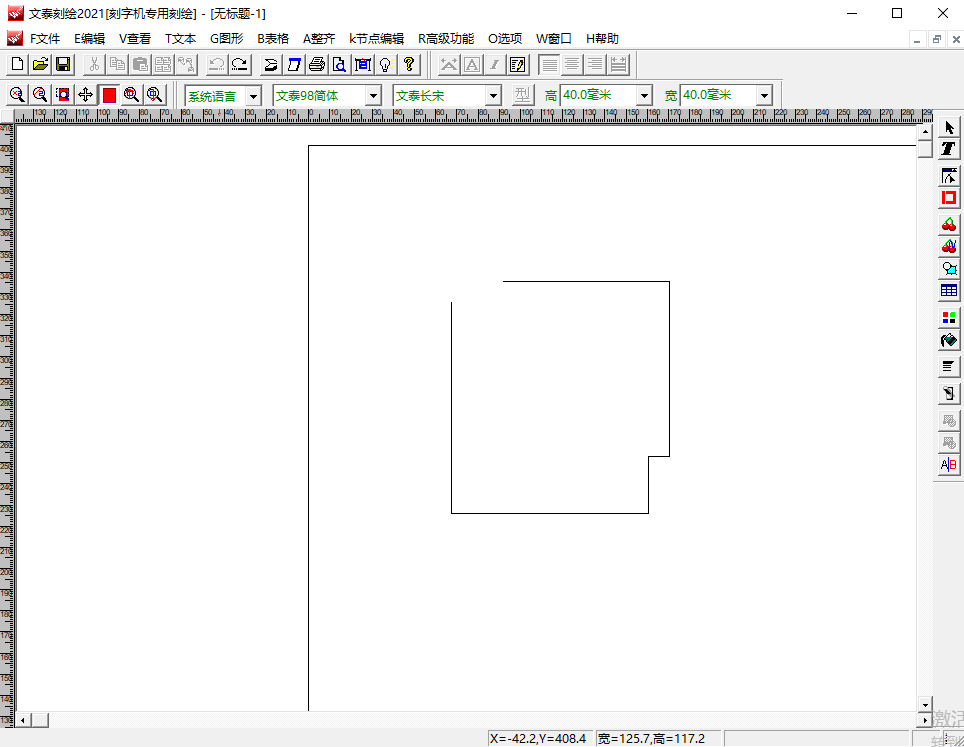Open print preview with the magnifier page icon
The height and width of the screenshot is (747, 964).
(x=339, y=64)
